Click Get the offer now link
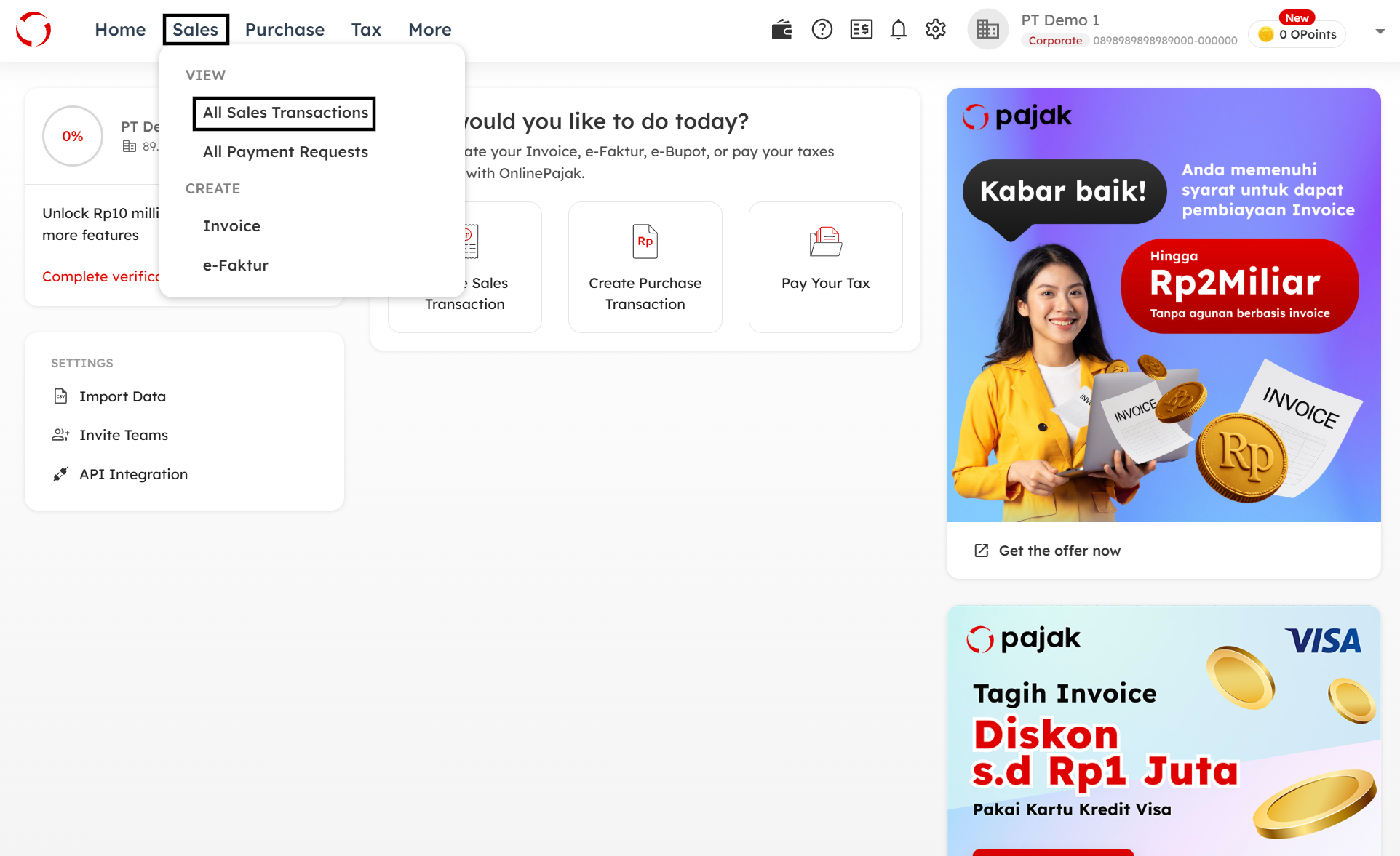Screen dimensions: 1400x856 [x=1059, y=551]
